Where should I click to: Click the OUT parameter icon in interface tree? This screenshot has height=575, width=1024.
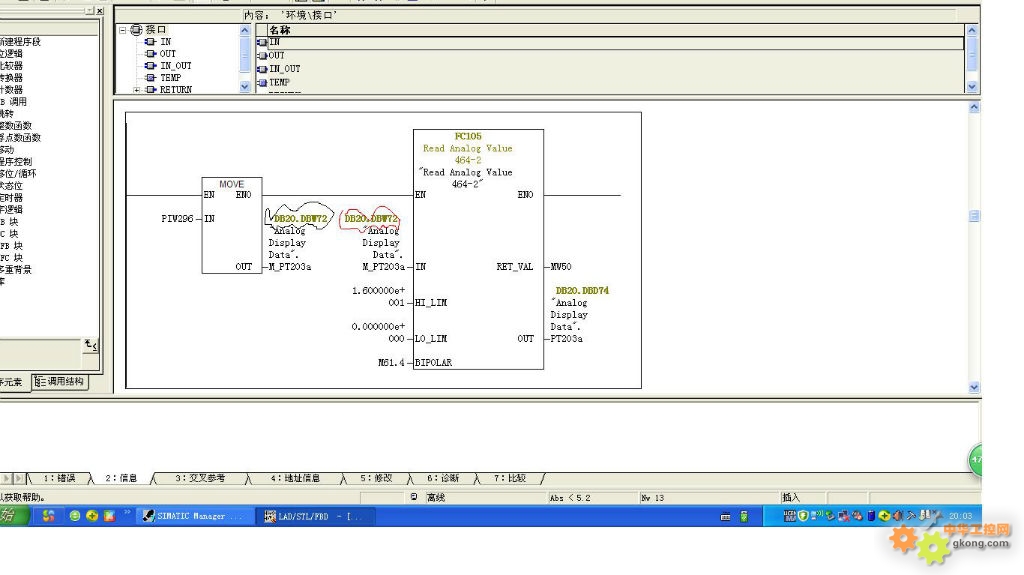[x=150, y=54]
